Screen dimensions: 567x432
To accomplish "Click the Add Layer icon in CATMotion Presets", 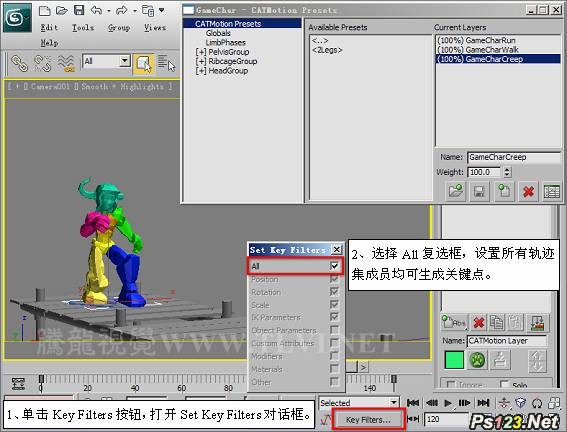I will pos(504,191).
